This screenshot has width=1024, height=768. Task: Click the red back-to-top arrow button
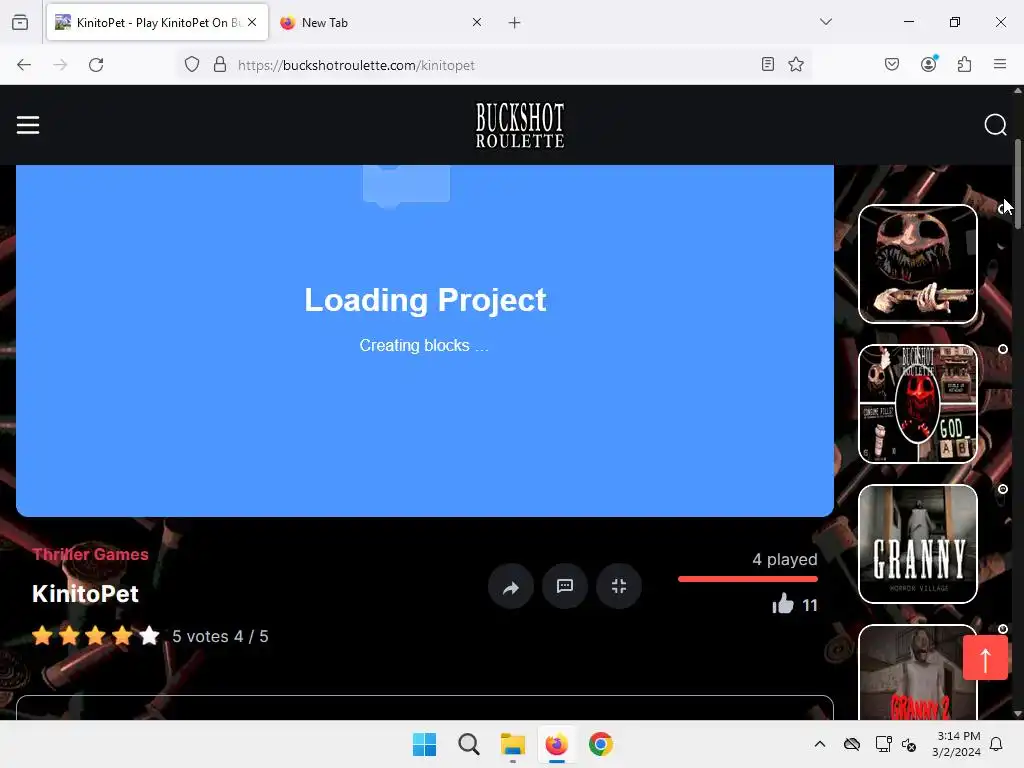[985, 658]
